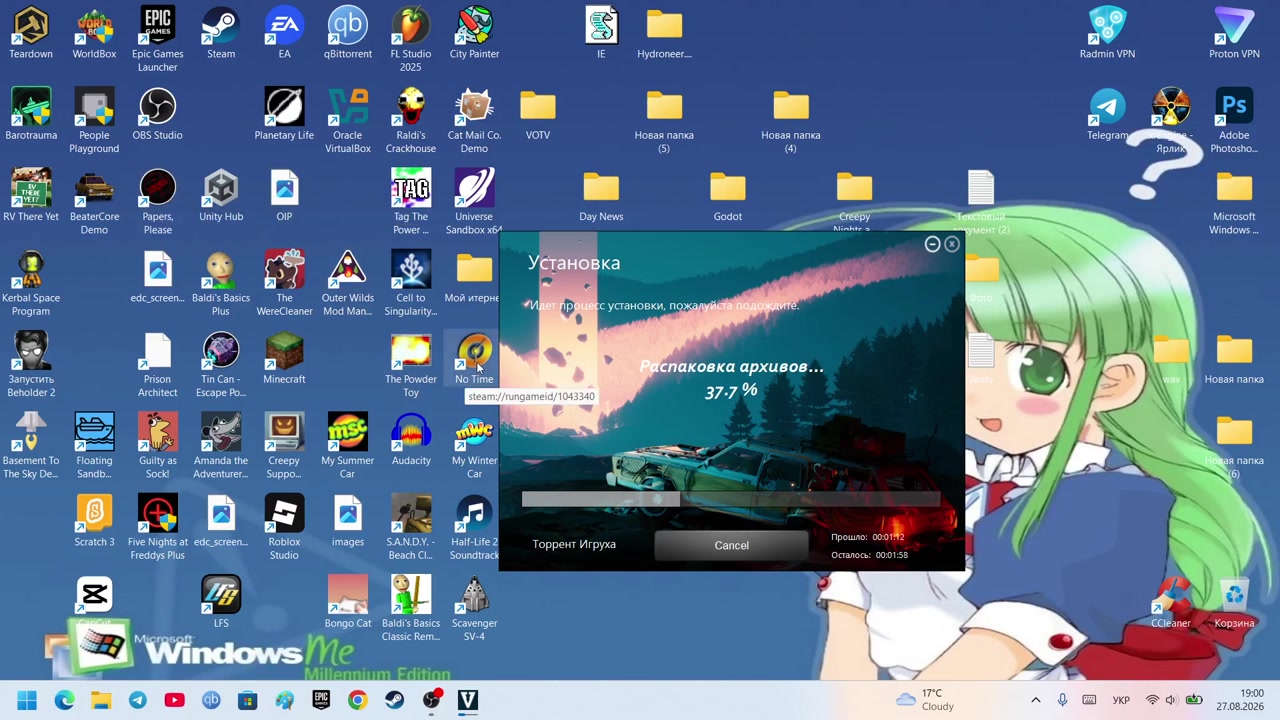Open the Windows Start menu
Viewport: 1280px width, 720px height.
pos(27,700)
